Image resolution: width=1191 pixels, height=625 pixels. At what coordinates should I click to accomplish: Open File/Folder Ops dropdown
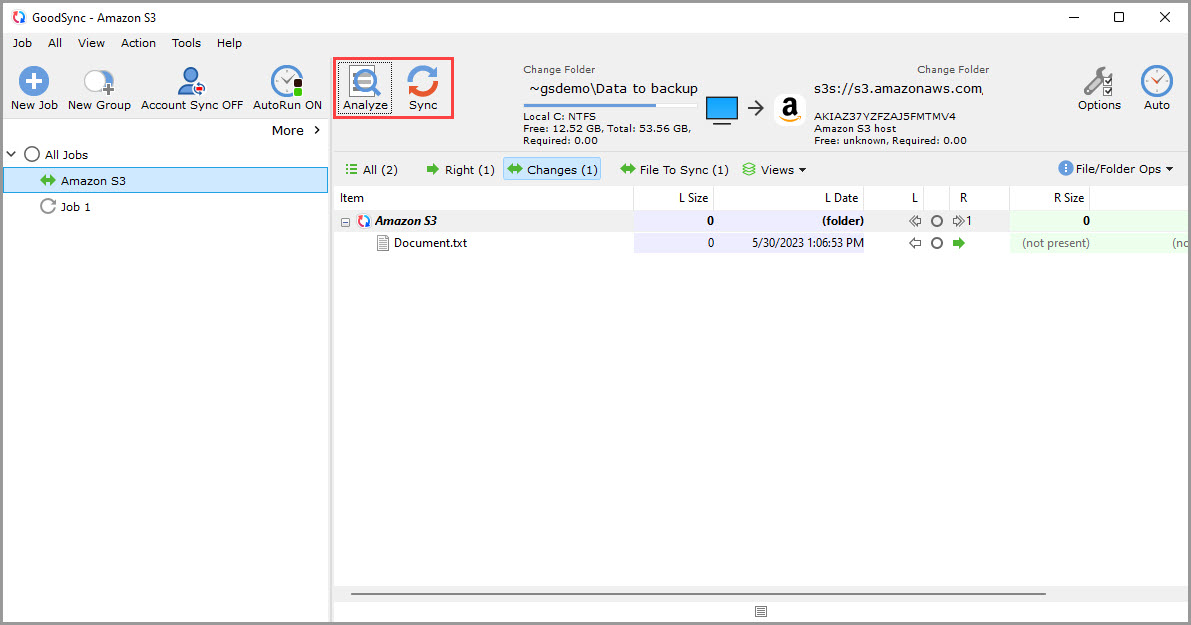tap(1116, 169)
